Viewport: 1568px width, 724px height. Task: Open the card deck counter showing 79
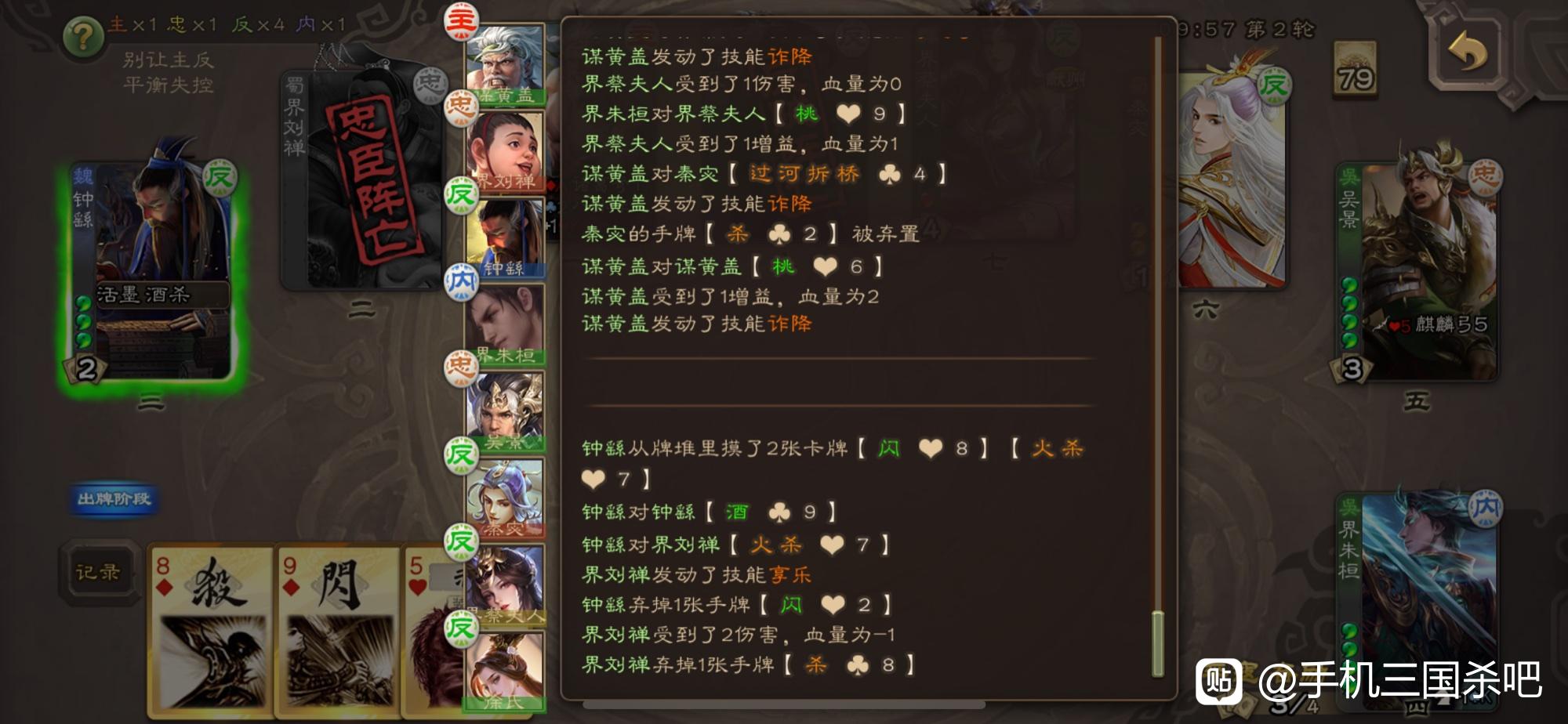tap(1355, 71)
